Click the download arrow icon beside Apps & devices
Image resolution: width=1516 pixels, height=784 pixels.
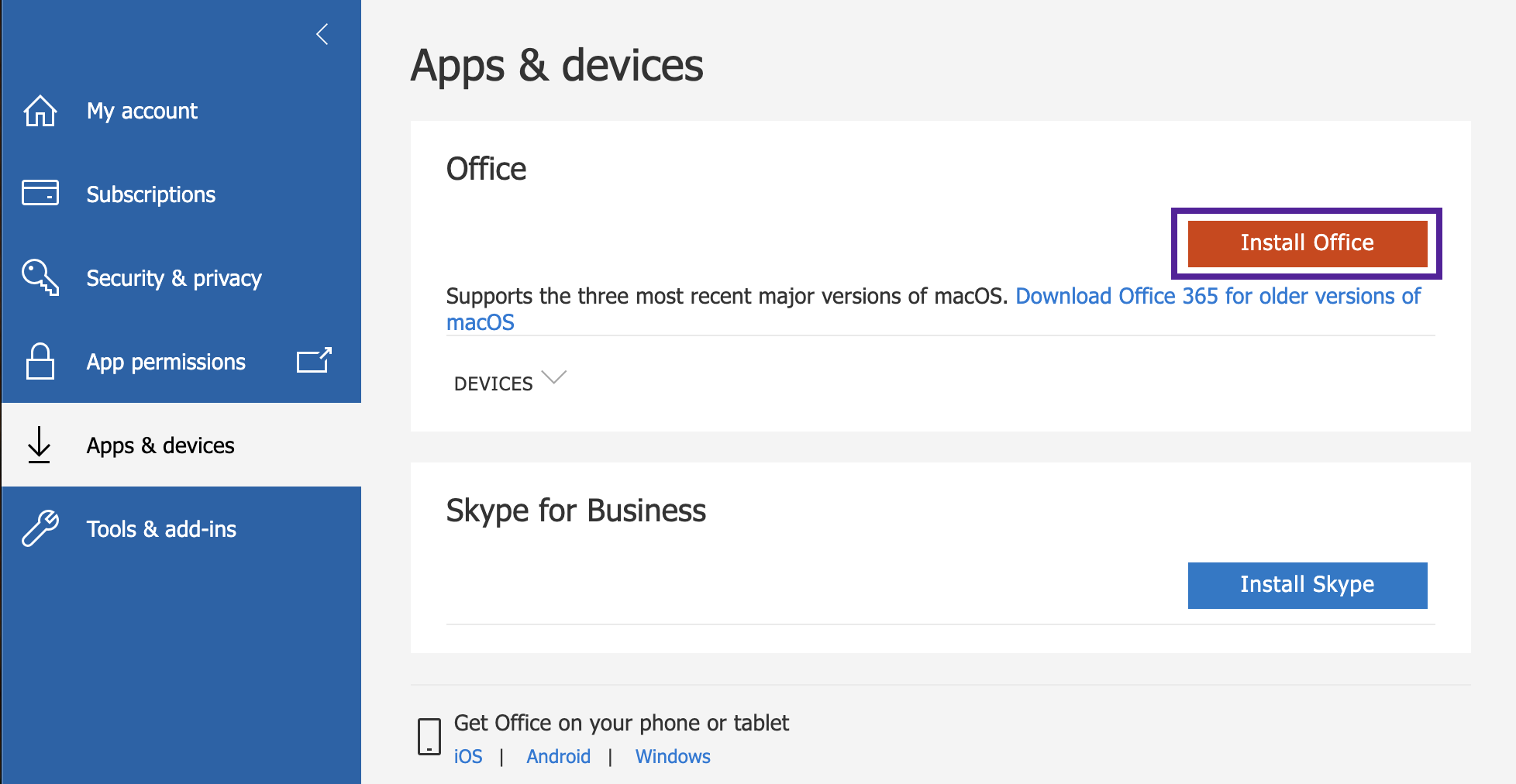[x=39, y=445]
